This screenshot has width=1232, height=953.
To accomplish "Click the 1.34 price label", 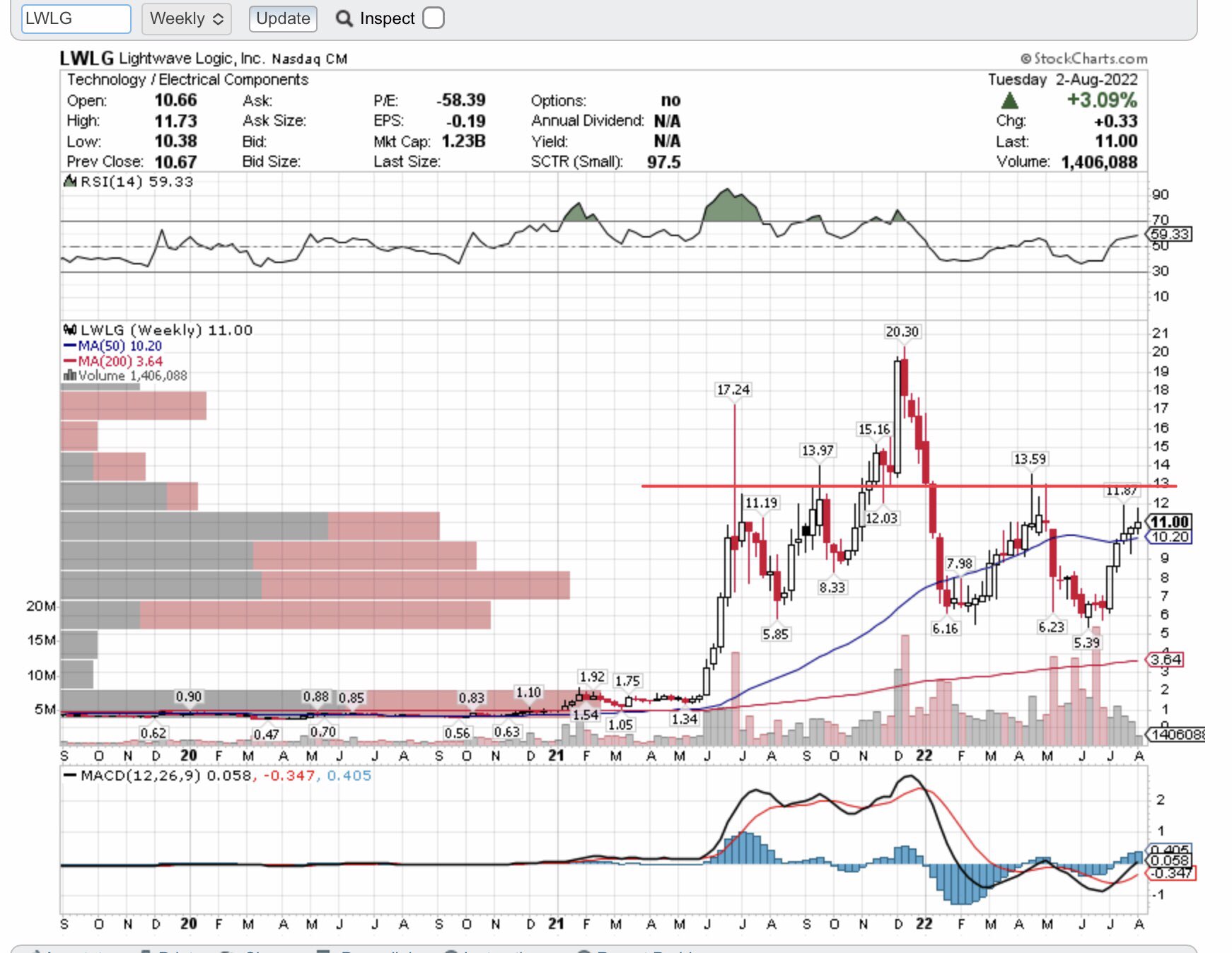I will click(685, 719).
